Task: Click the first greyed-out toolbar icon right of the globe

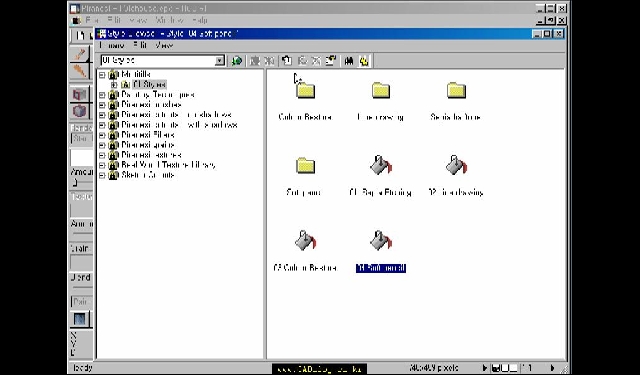Action: click(255, 61)
